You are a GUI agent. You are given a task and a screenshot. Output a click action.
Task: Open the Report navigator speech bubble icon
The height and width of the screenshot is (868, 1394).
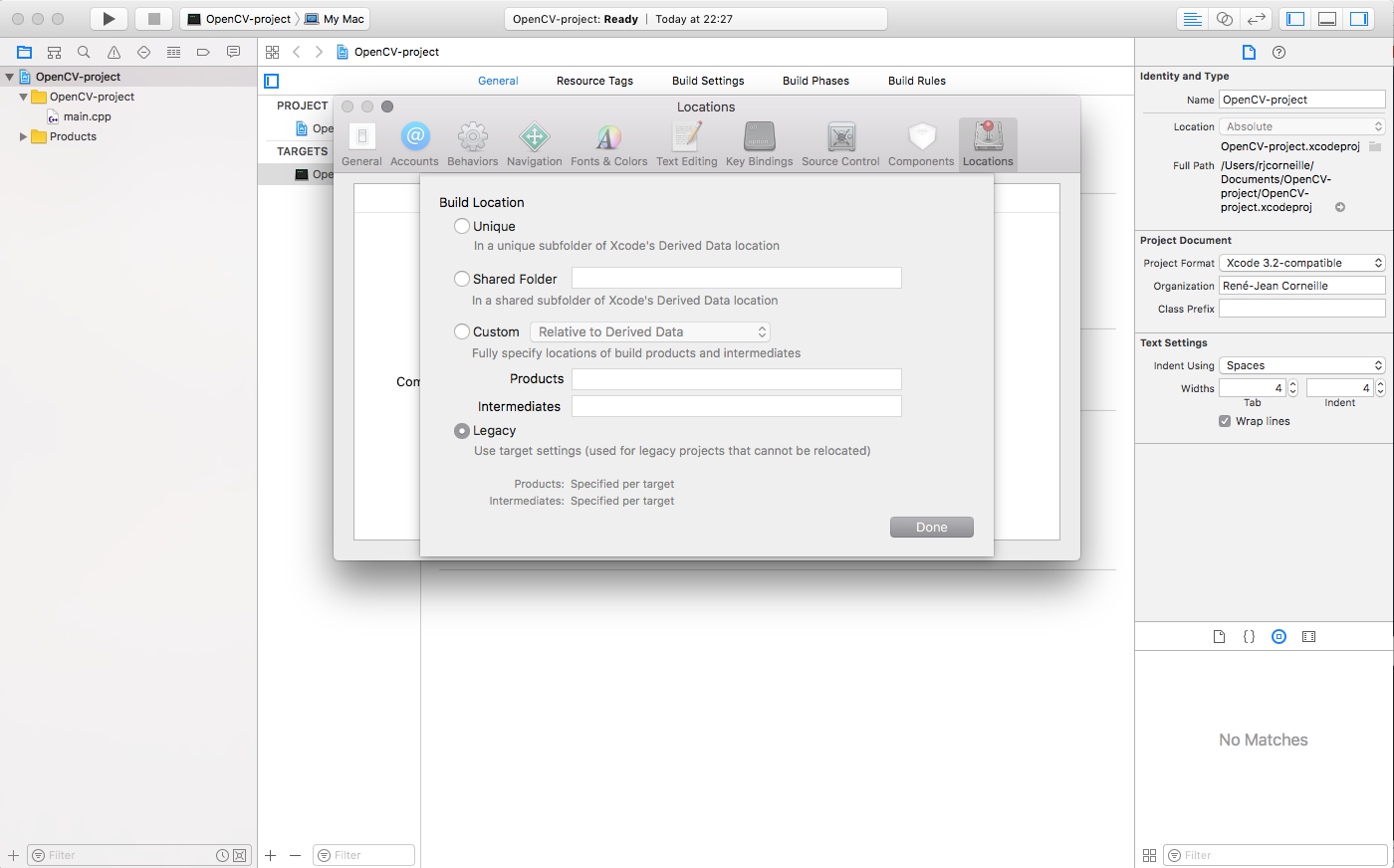pos(233,52)
